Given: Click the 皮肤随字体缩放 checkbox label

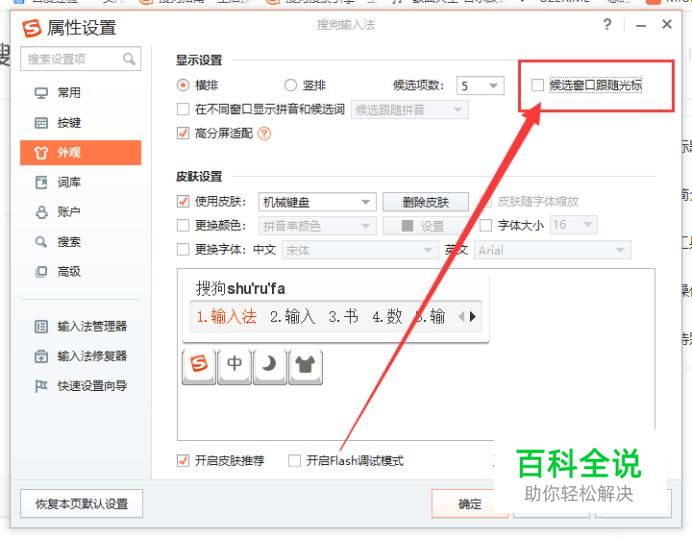Looking at the screenshot, I should [538, 202].
